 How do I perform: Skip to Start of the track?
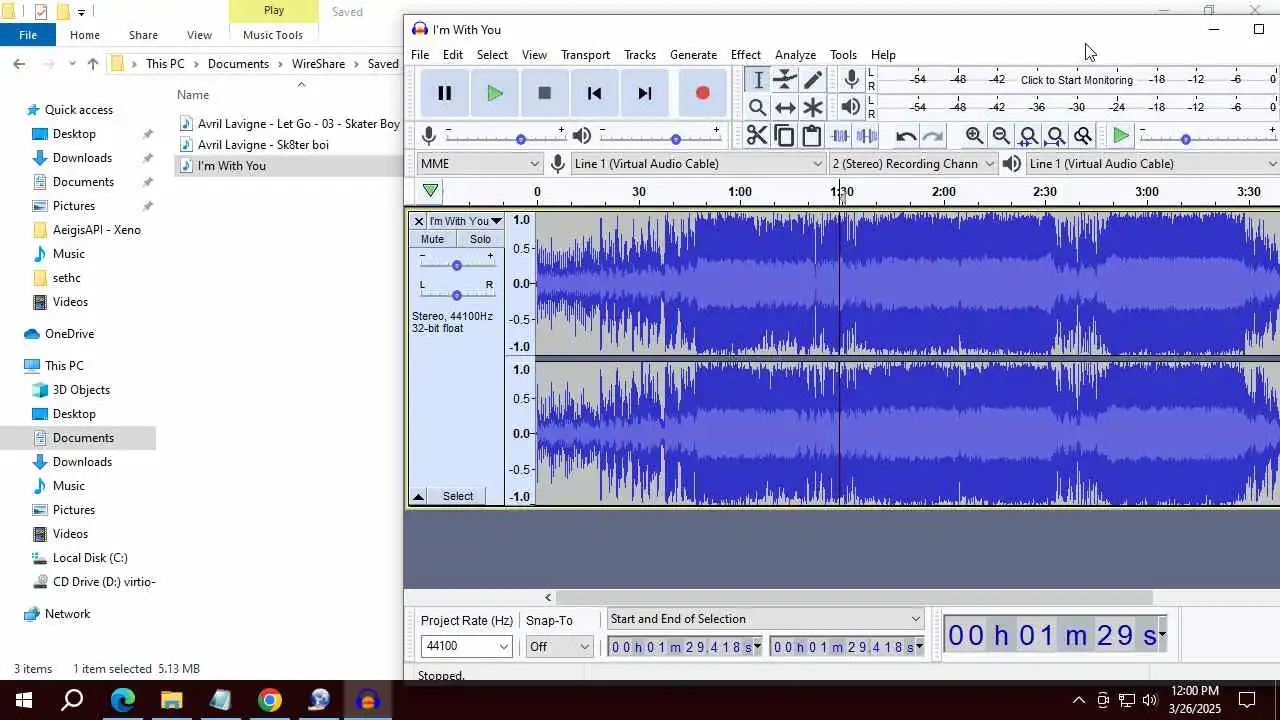[594, 93]
